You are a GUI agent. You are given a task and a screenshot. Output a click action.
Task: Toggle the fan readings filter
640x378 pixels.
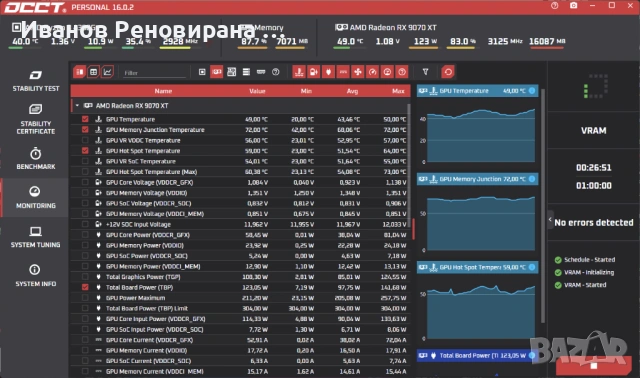pyautogui.click(x=358, y=72)
